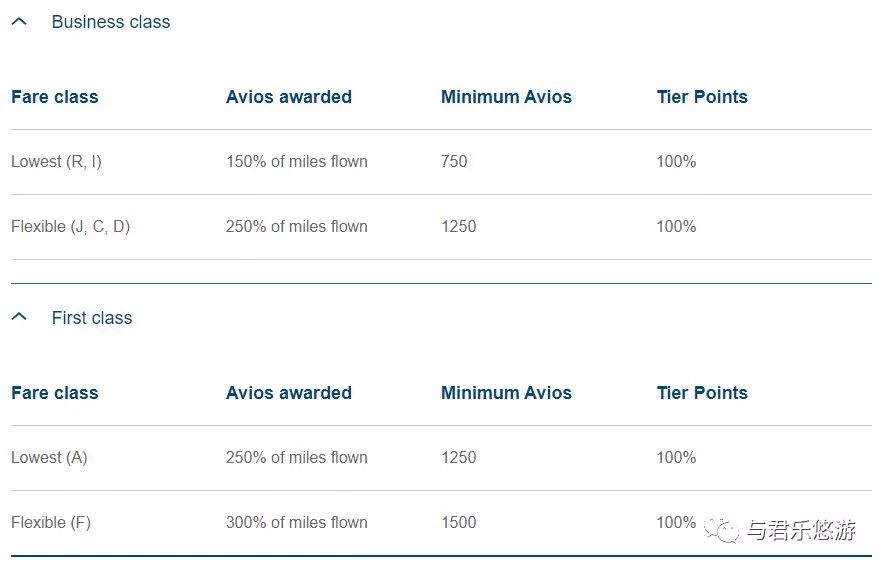Viewport: 884px width, 569px height.
Task: Collapse the First class section chevron
Action: (19, 317)
